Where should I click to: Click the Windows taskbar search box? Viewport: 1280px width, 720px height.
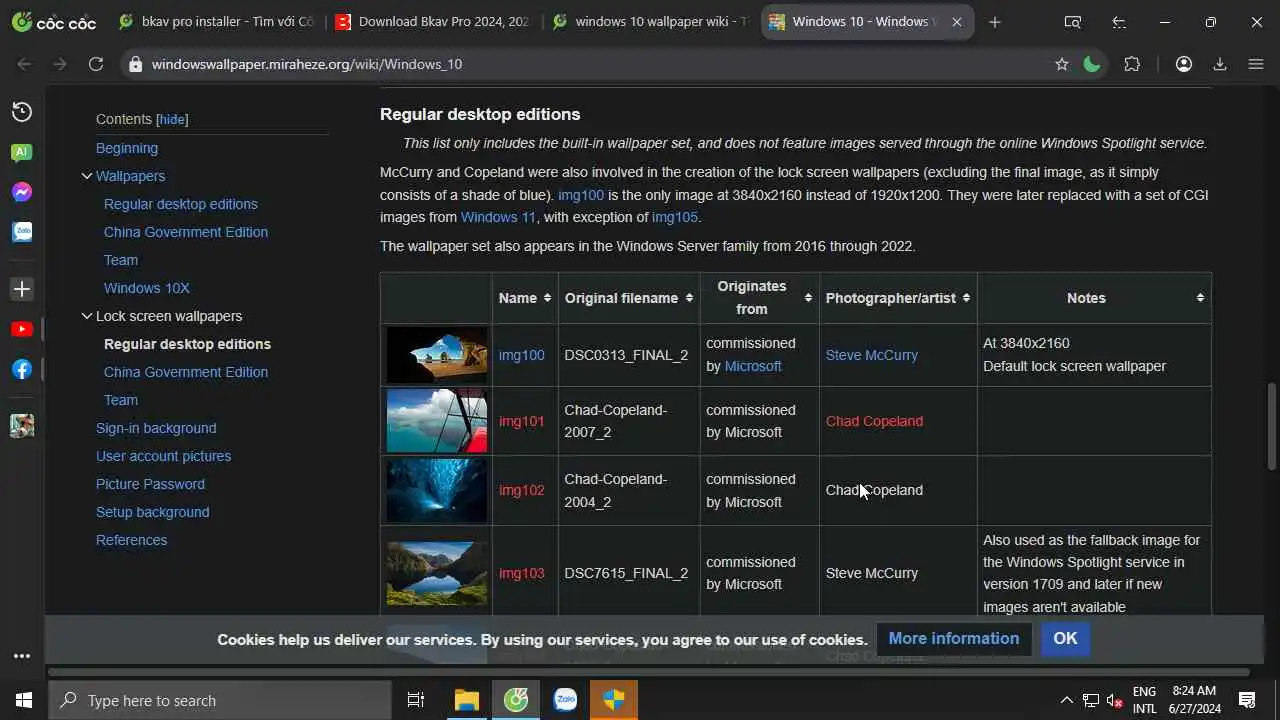[x=220, y=700]
